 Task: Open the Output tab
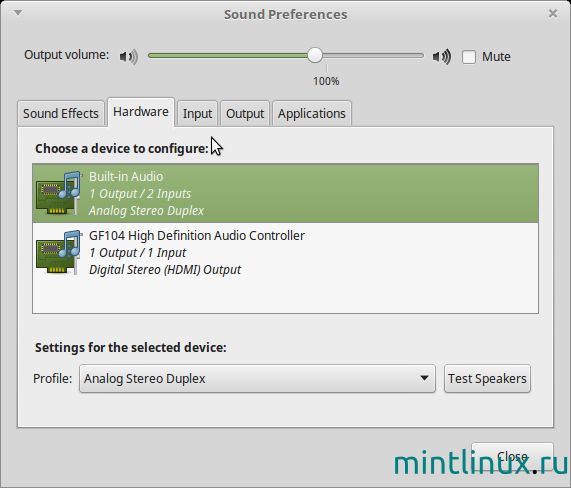coord(245,113)
